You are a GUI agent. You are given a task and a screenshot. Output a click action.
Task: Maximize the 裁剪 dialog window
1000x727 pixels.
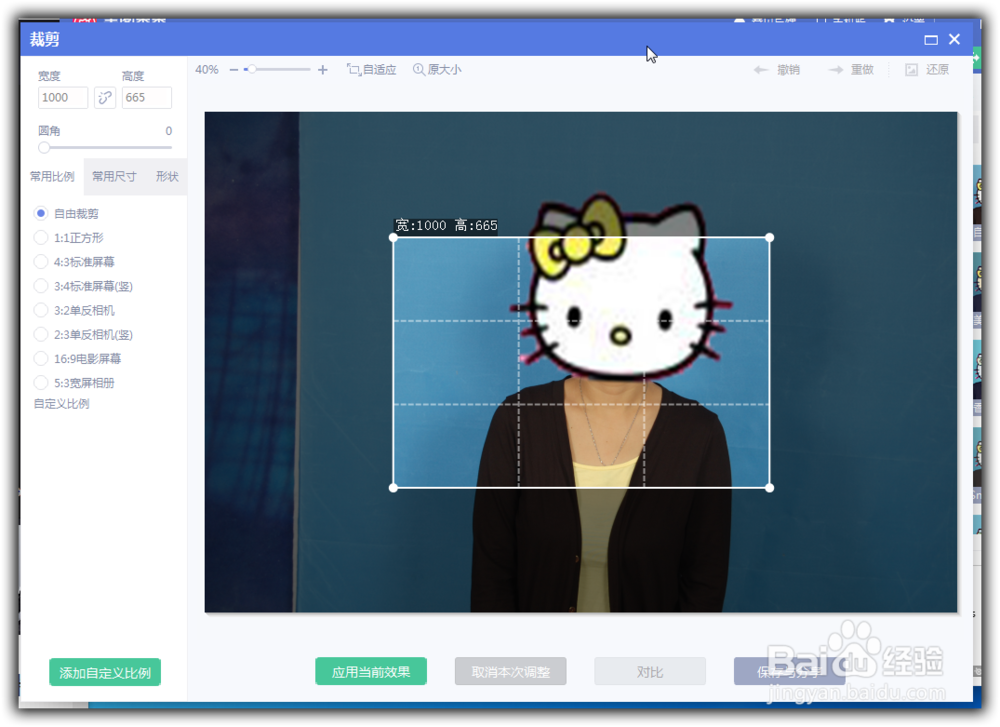point(930,40)
